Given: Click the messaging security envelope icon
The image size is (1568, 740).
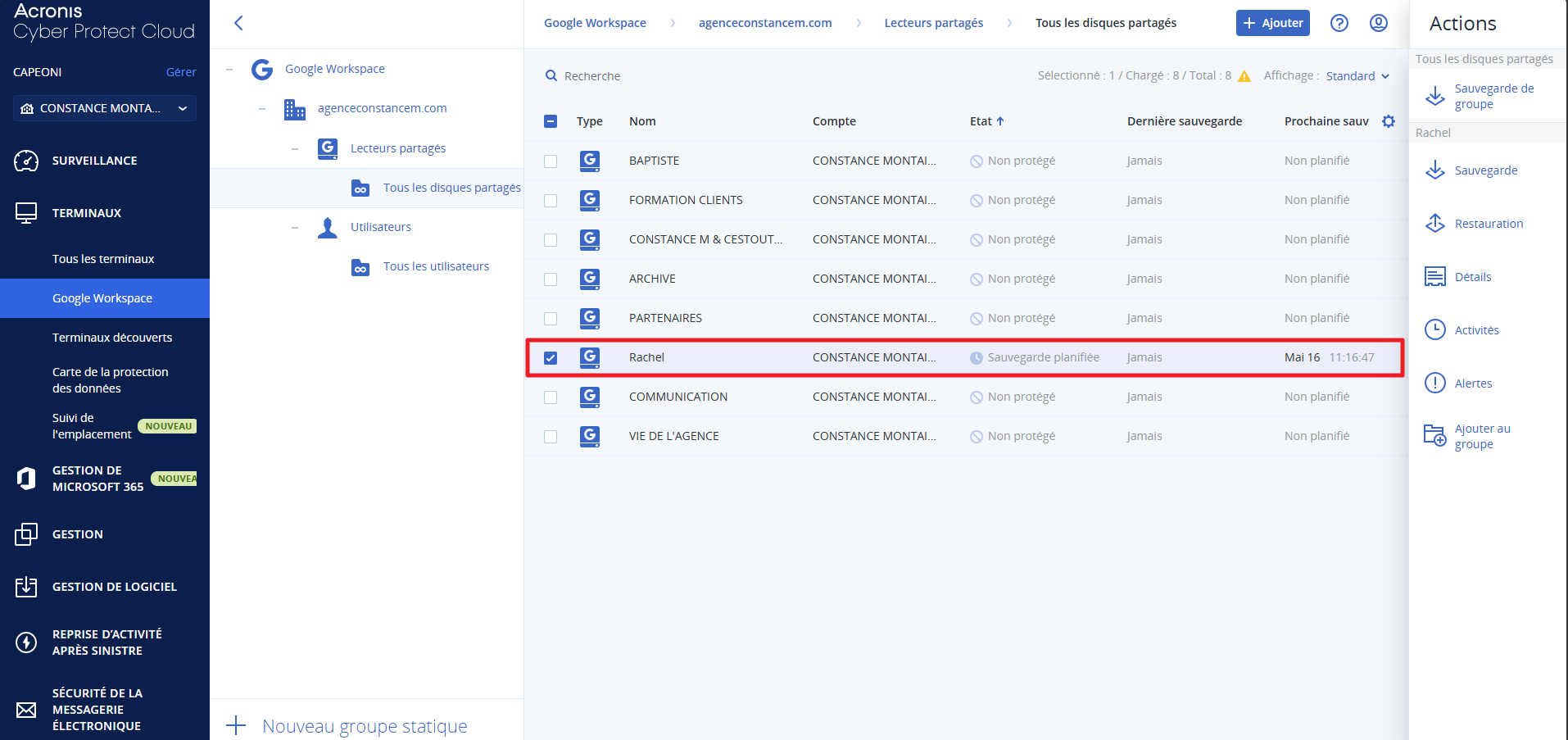Looking at the screenshot, I should pos(26,710).
